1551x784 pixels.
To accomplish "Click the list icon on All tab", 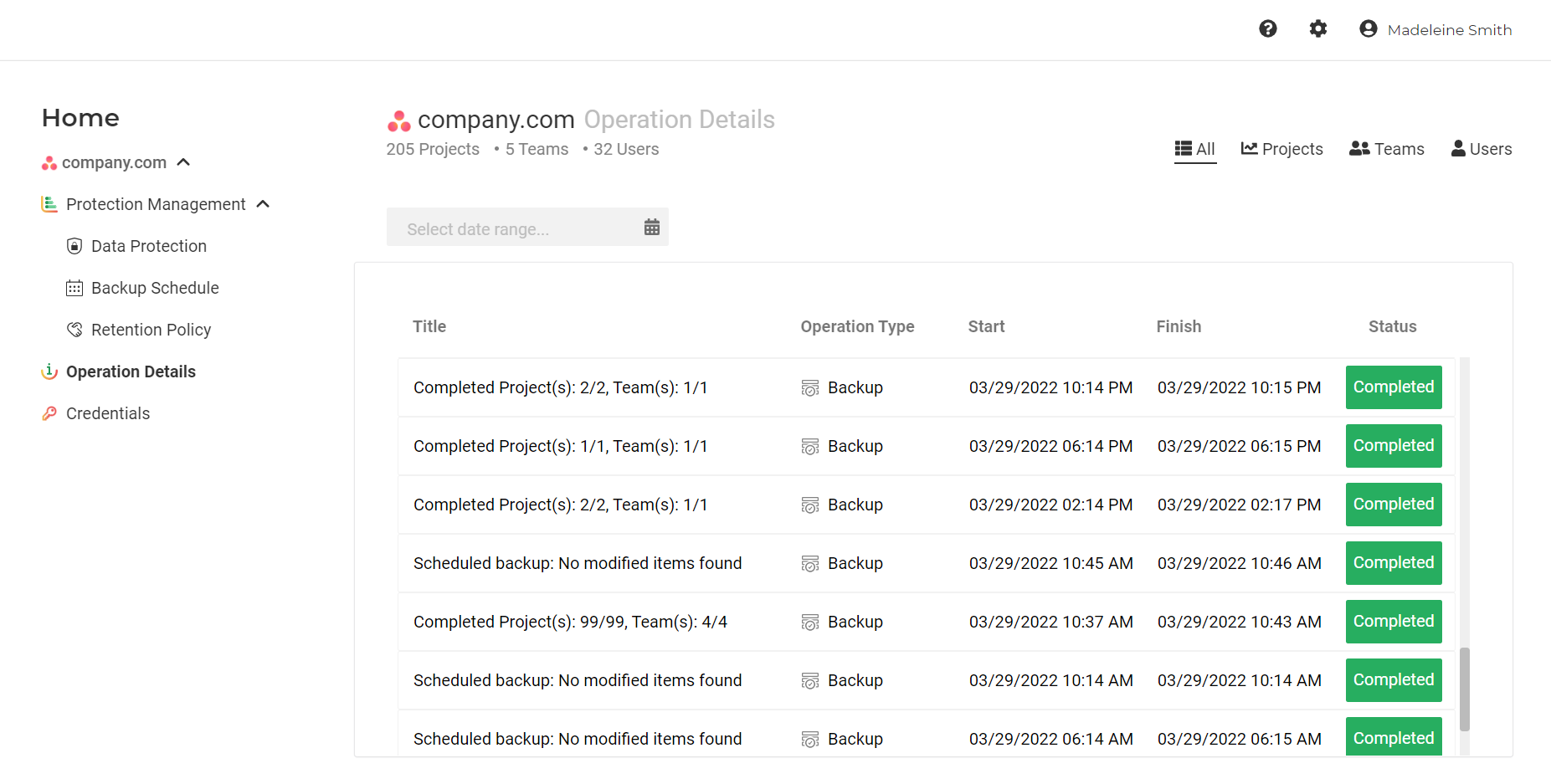I will [x=1184, y=148].
